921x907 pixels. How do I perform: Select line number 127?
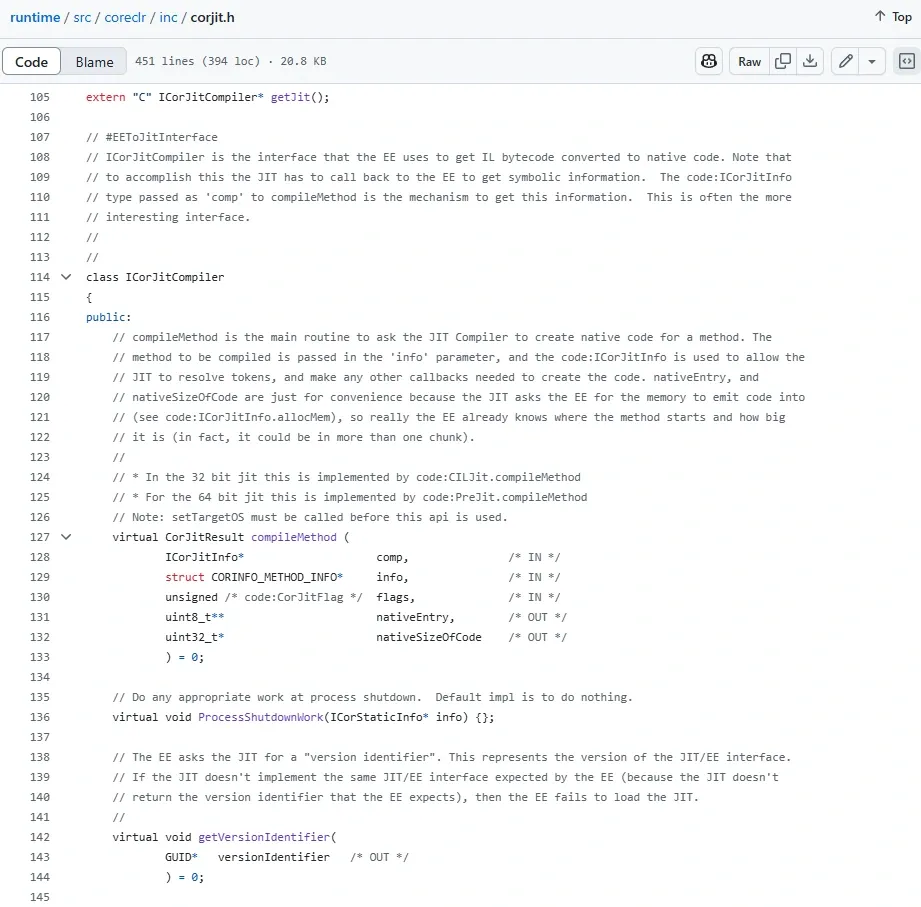pos(40,536)
